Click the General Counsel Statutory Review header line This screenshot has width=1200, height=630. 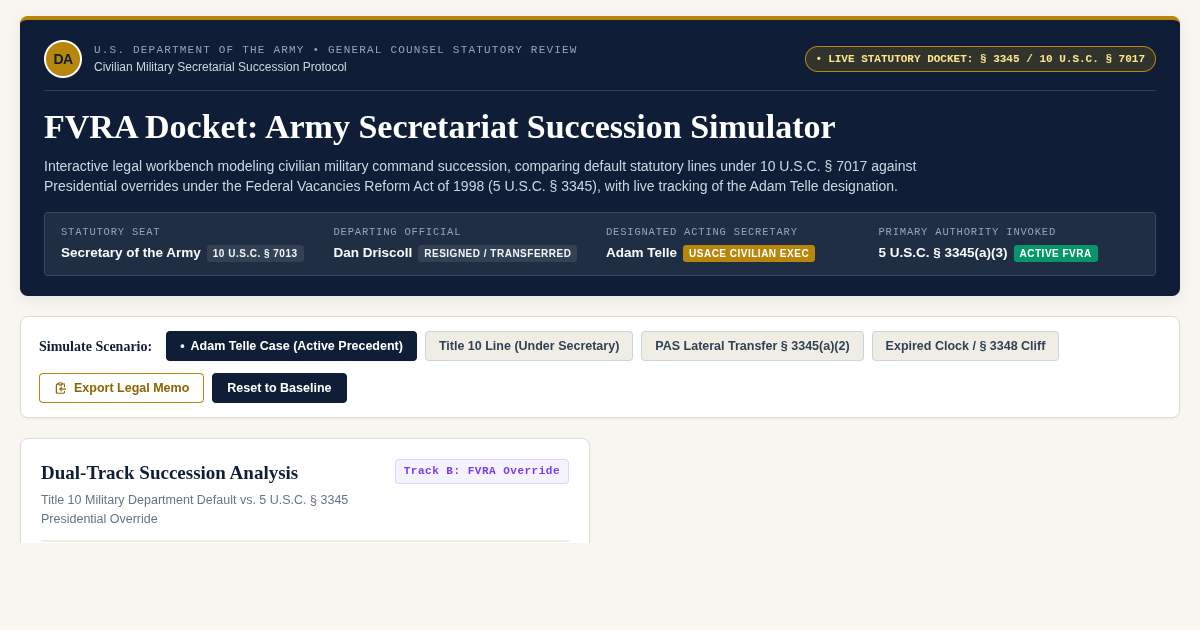point(336,50)
